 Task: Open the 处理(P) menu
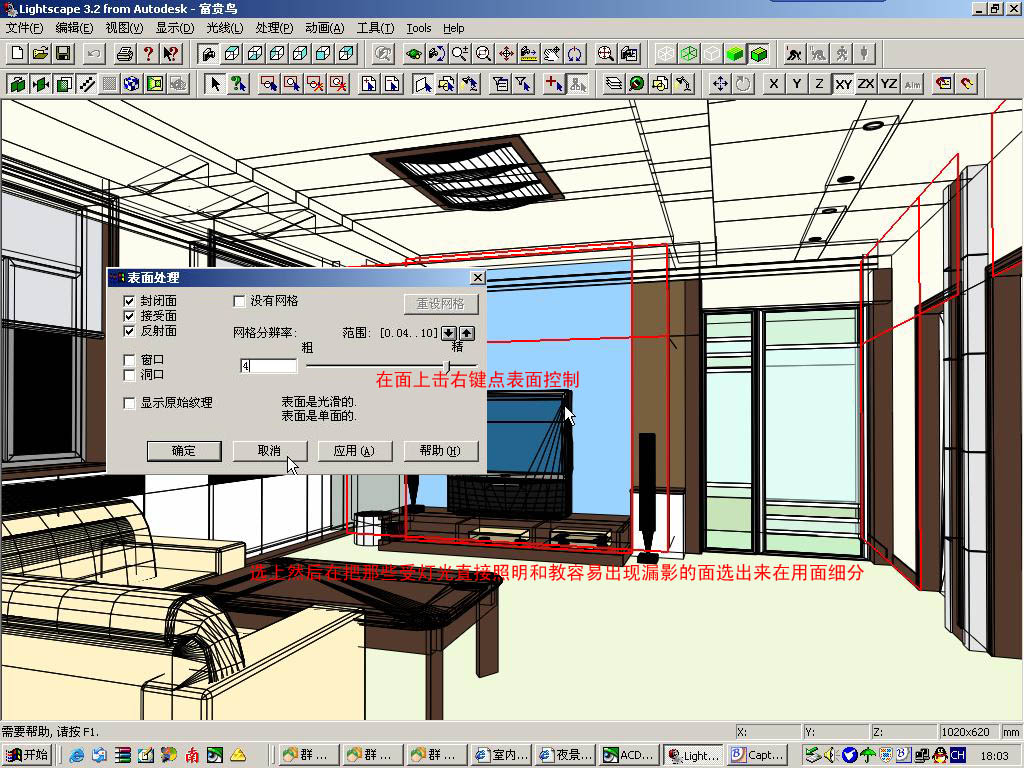274,28
